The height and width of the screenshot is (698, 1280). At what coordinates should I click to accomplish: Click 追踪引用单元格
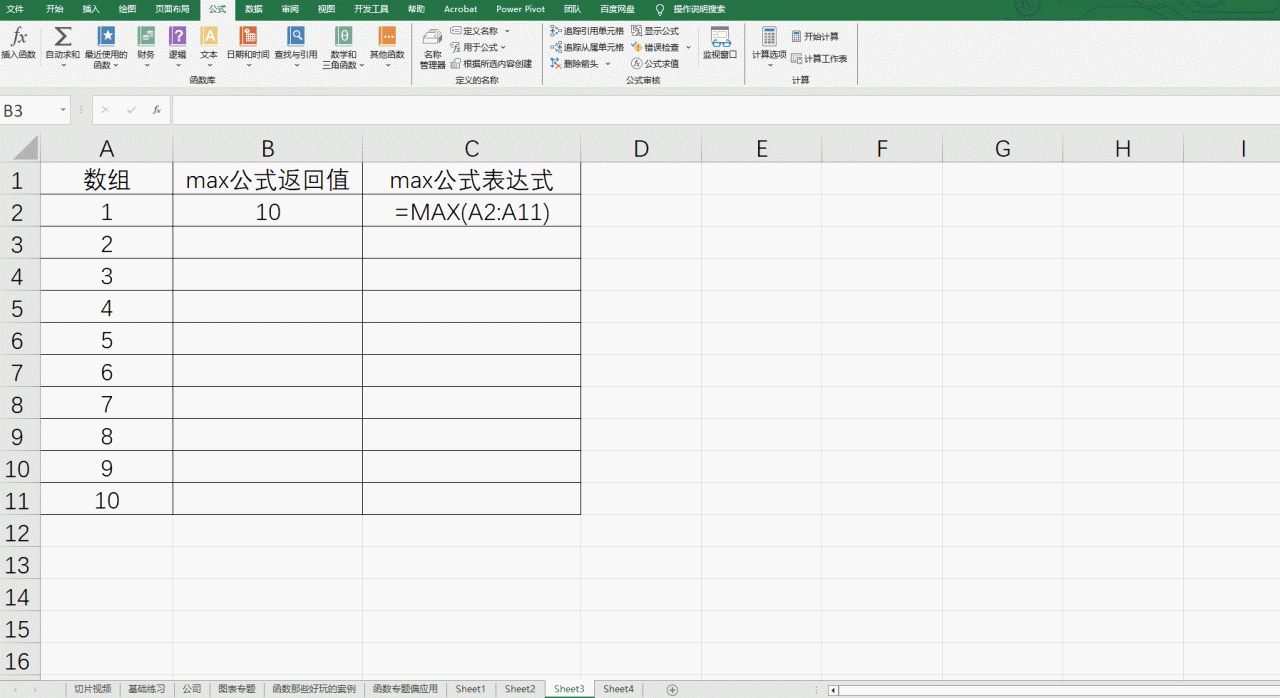click(587, 31)
